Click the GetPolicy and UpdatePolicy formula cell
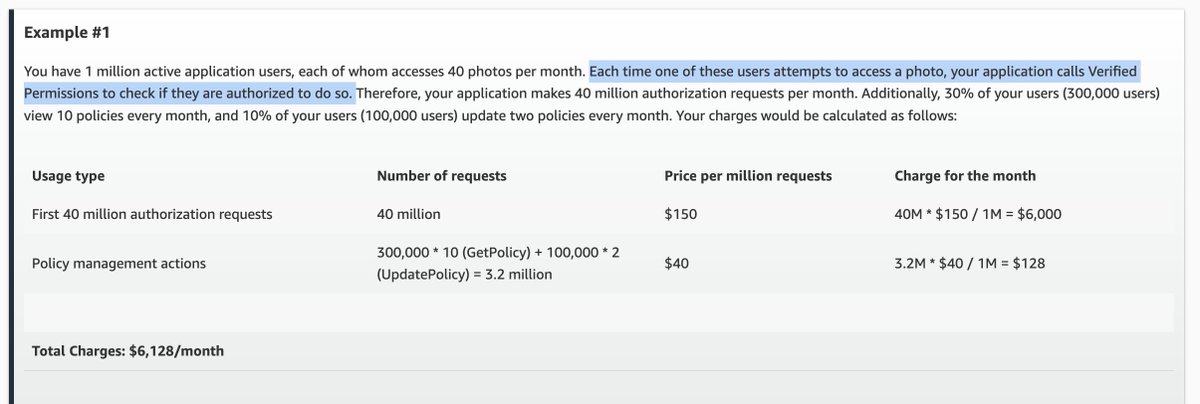1200x404 pixels. [x=498, y=263]
